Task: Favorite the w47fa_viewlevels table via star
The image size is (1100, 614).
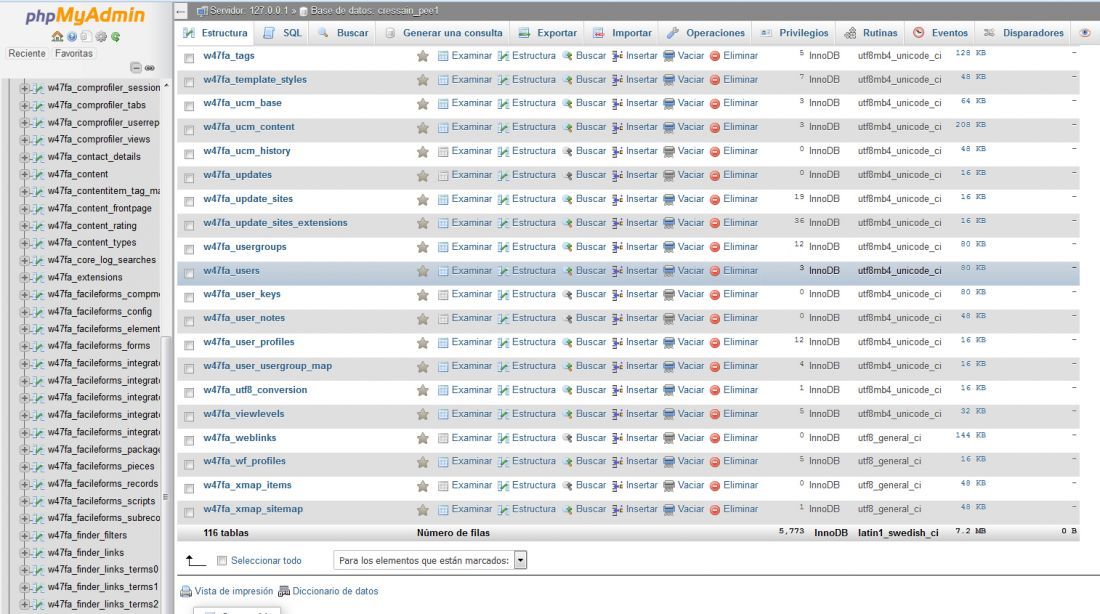Action: (422, 415)
